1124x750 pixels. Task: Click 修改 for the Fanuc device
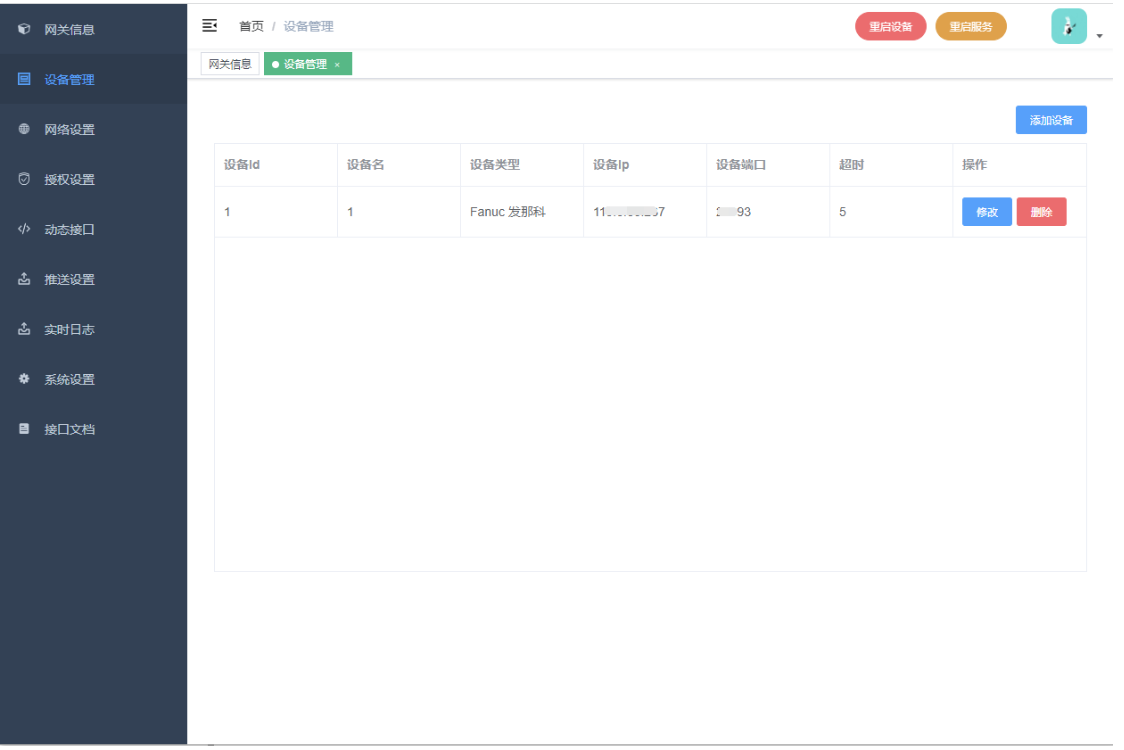tap(986, 212)
